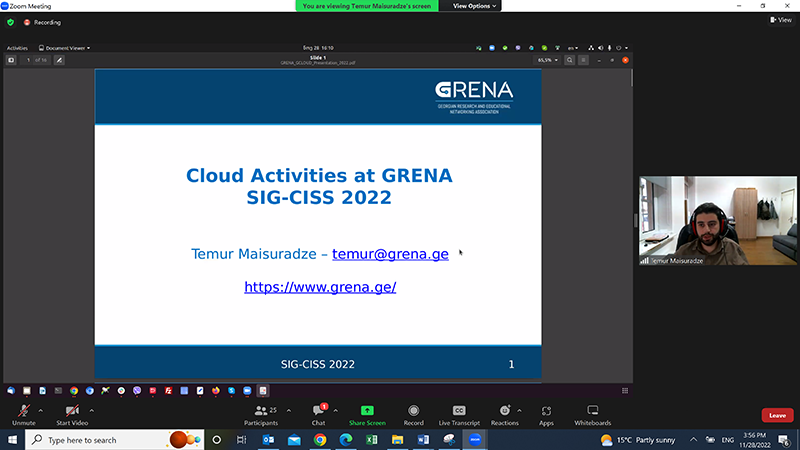800x450 pixels.
Task: Click the ENG language indicator in taskbar
Action: click(x=728, y=440)
